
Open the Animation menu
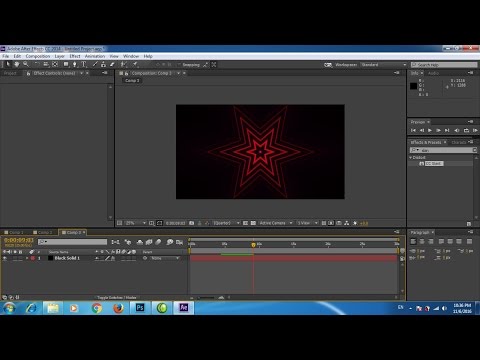(x=95, y=56)
